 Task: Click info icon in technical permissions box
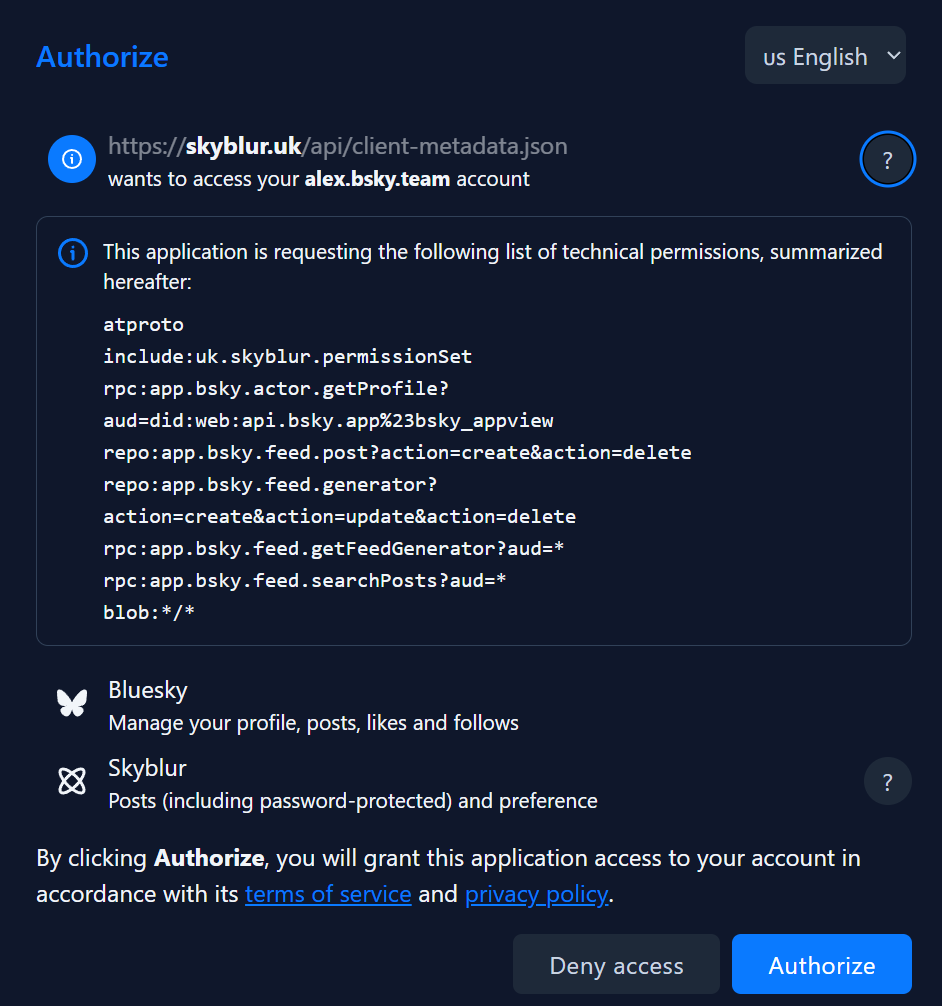73,254
